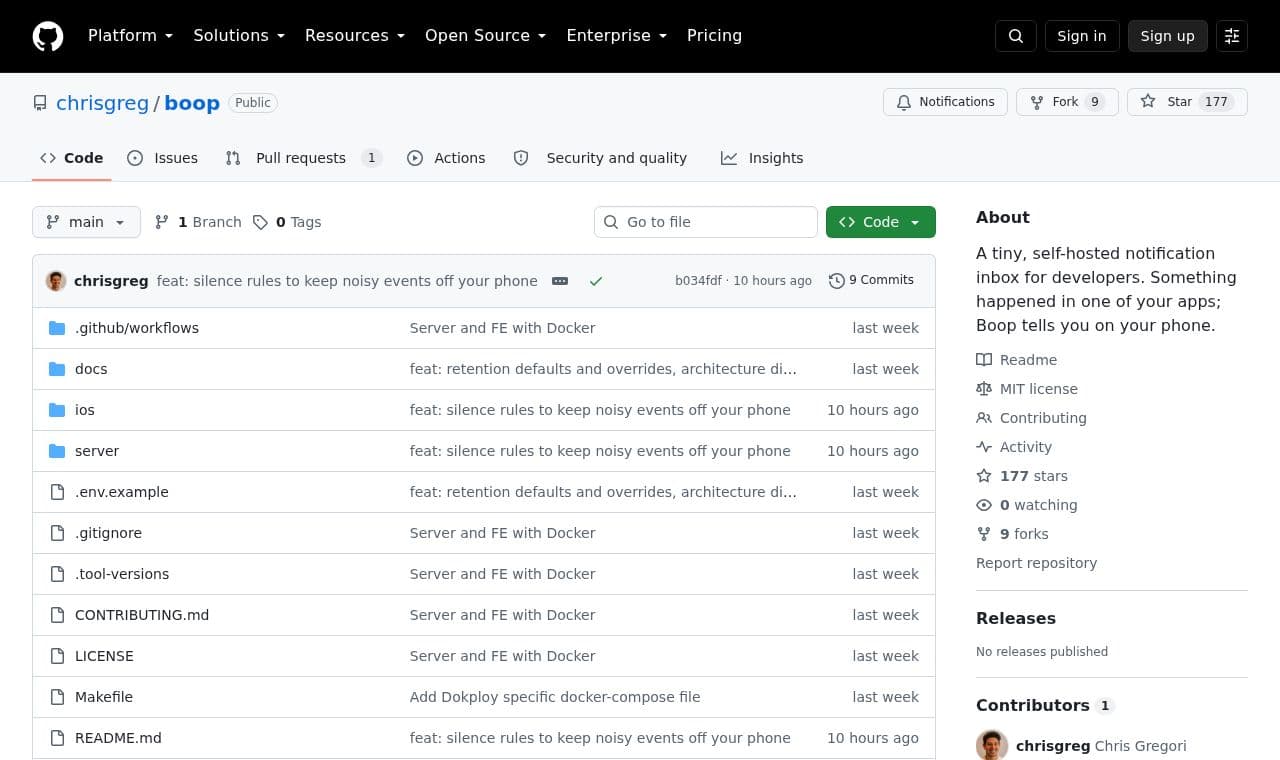Expand the green Code dropdown button
Viewport: 1280px width, 760px height.
coord(881,222)
